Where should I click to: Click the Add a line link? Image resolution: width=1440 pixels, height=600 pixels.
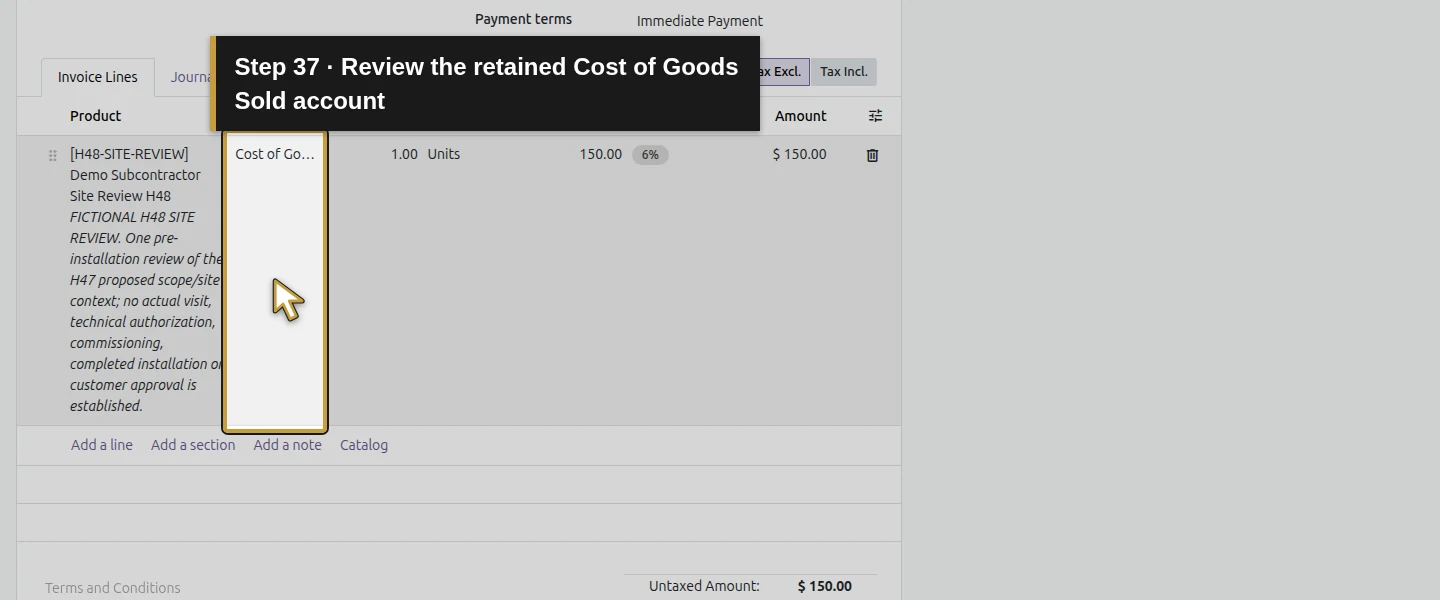(102, 445)
